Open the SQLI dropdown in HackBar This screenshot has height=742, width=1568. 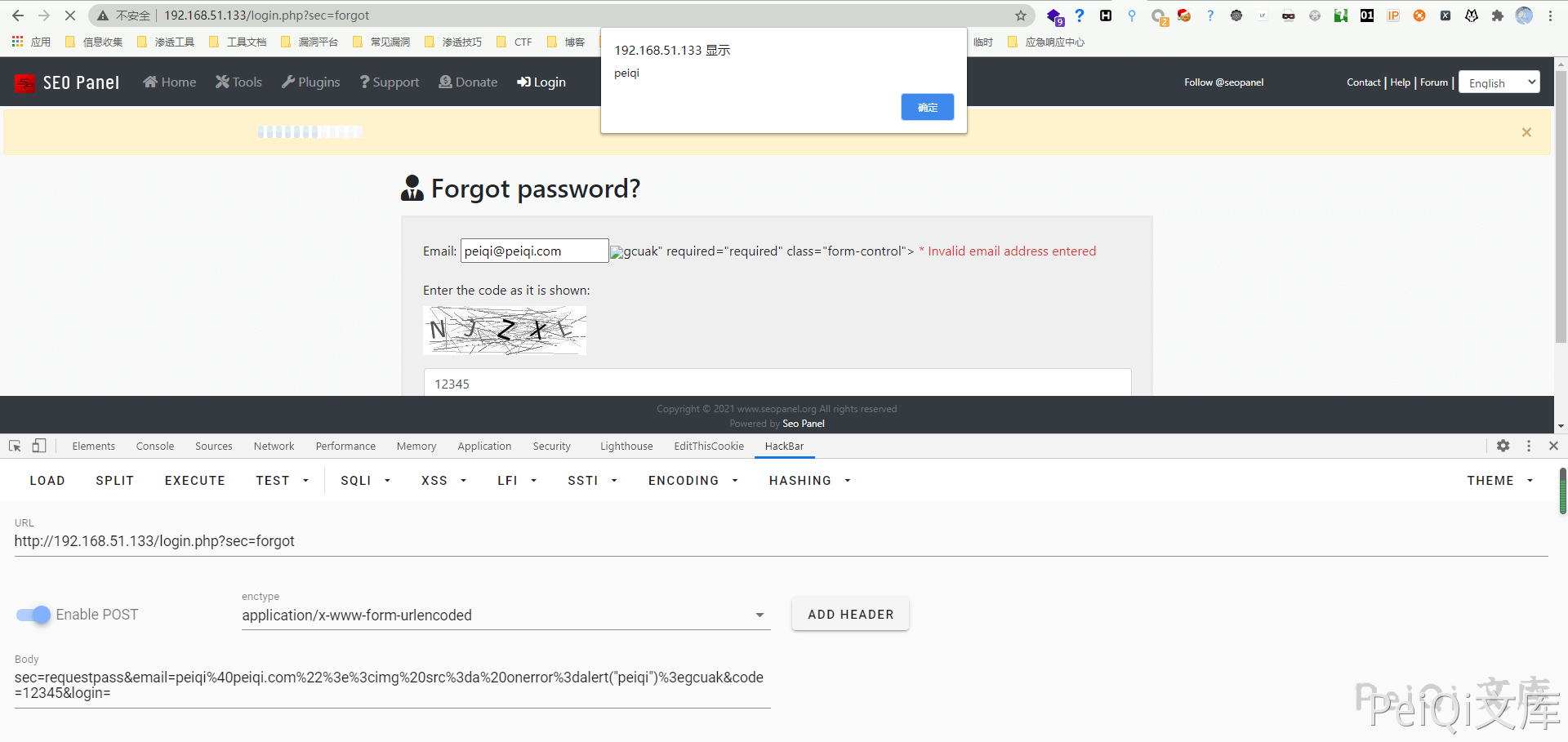(365, 481)
